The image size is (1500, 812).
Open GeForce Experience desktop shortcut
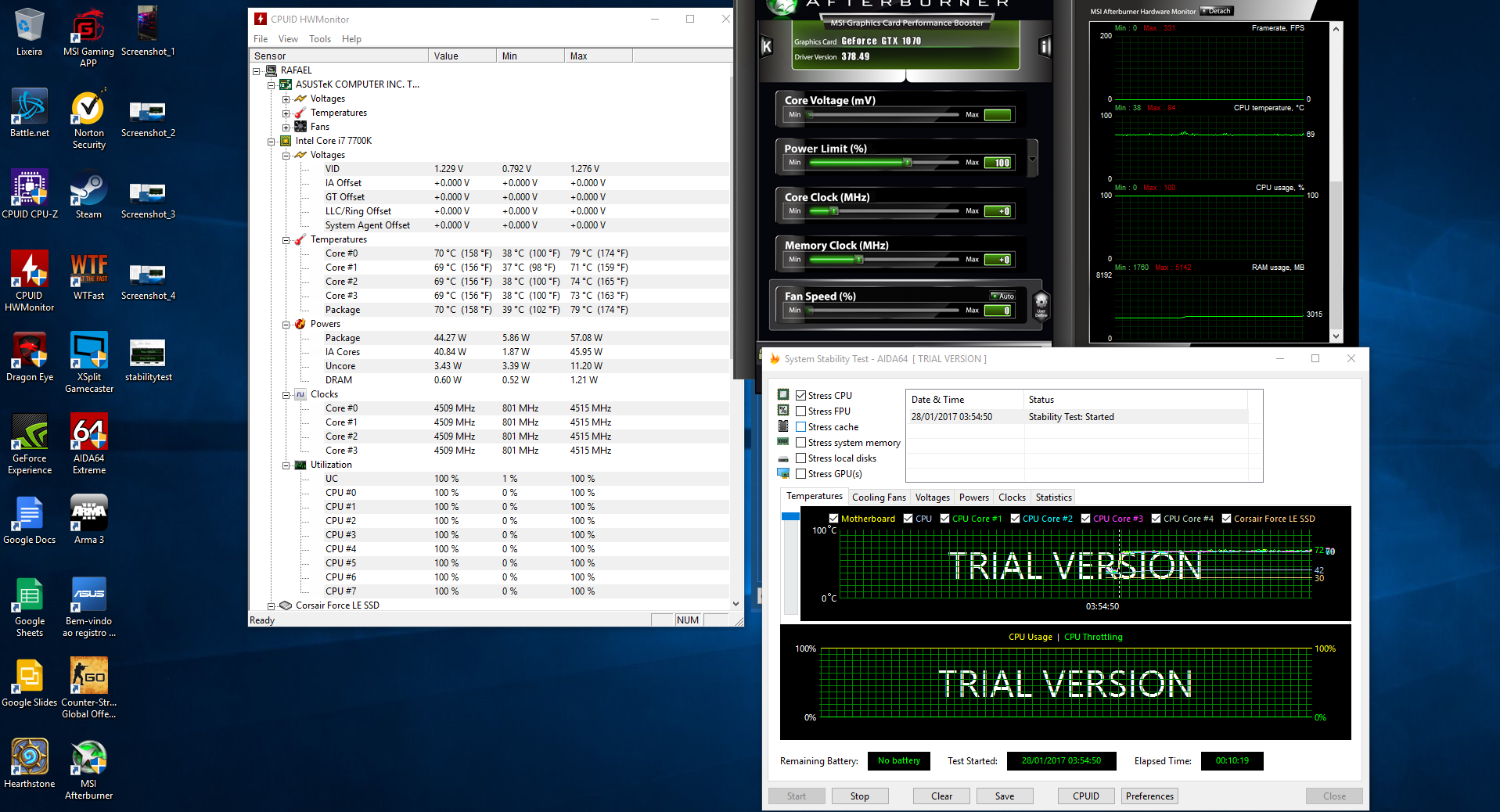[x=30, y=444]
